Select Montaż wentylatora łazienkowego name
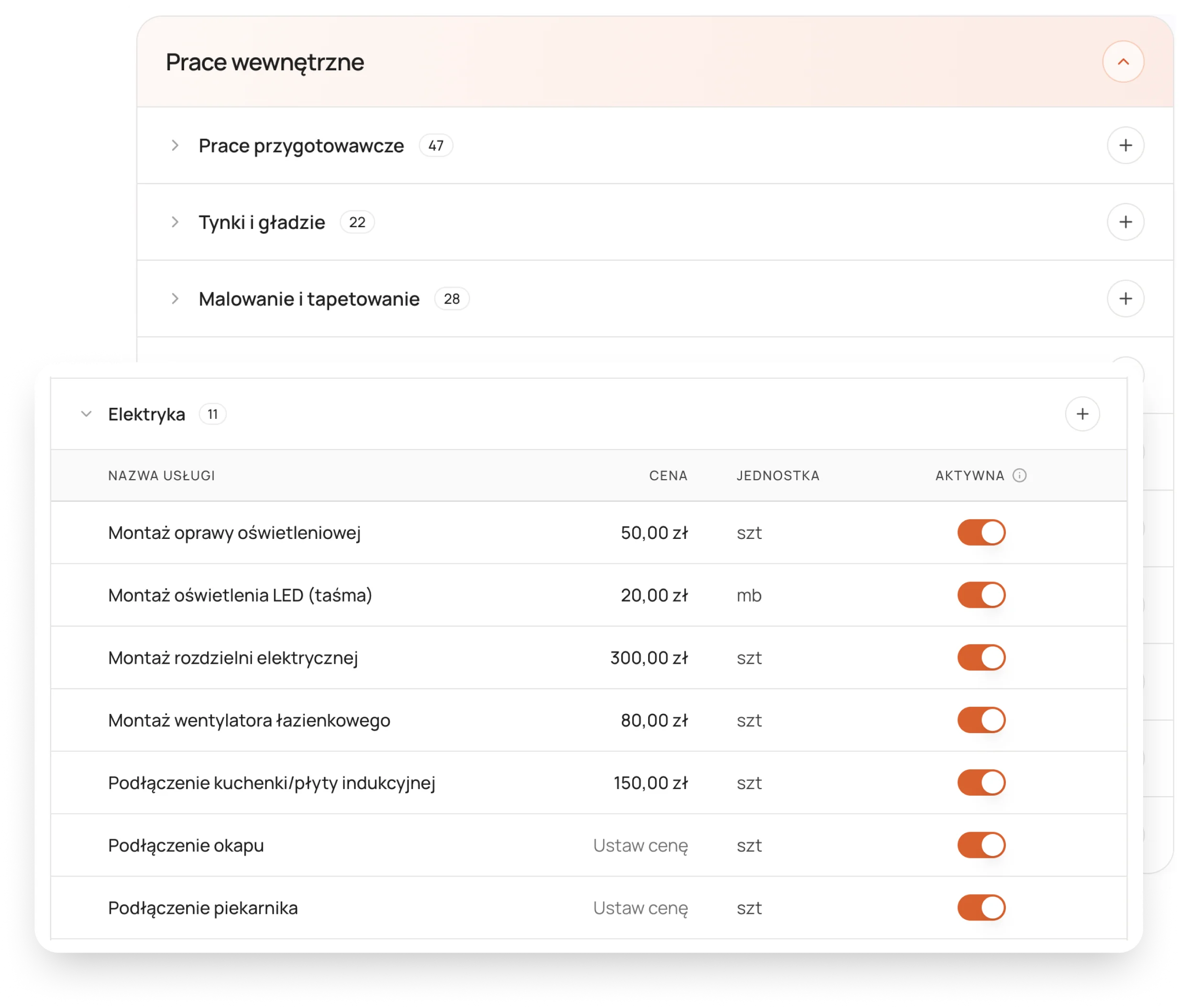The height and width of the screenshot is (1008, 1190). [x=249, y=721]
